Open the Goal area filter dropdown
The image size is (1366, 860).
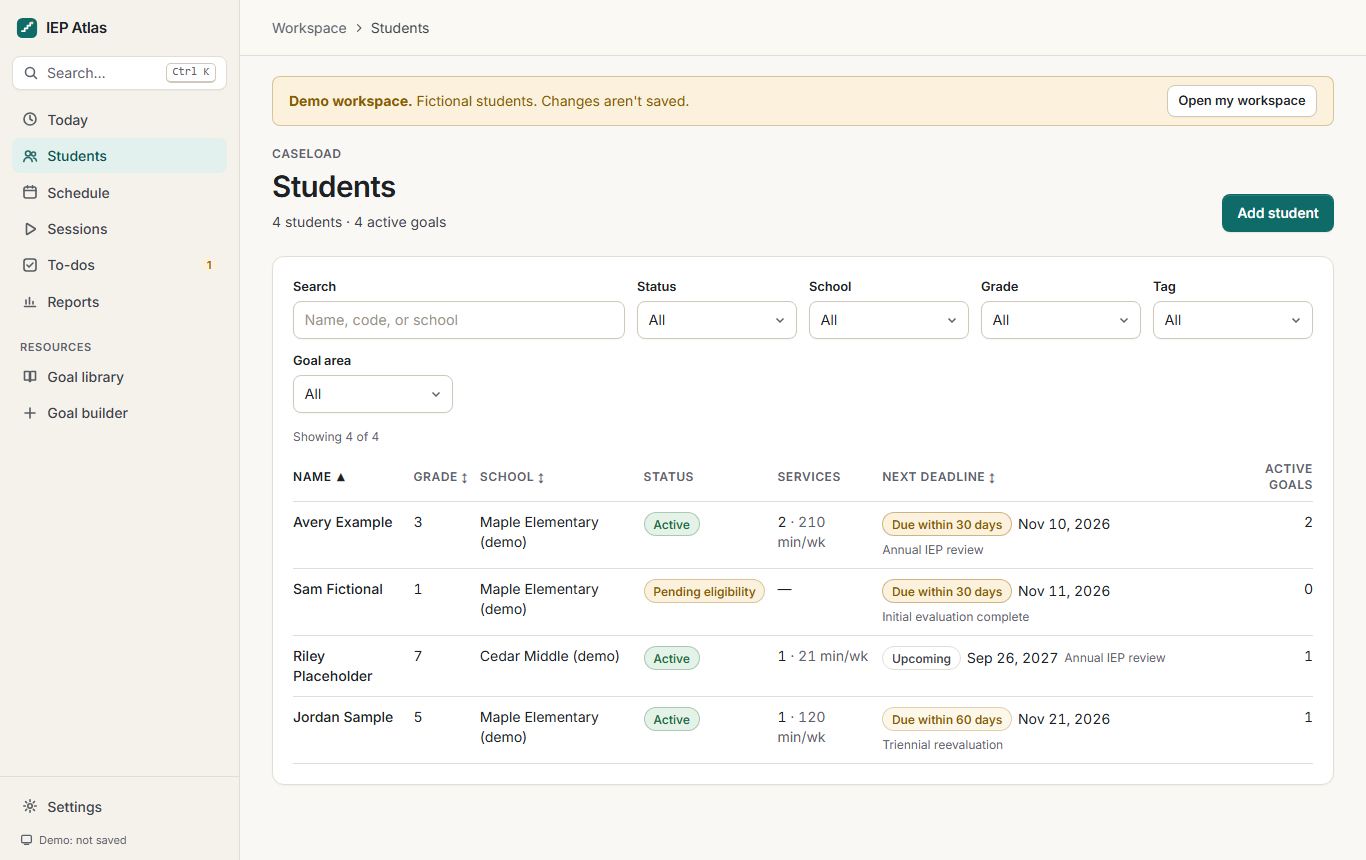[x=373, y=394]
